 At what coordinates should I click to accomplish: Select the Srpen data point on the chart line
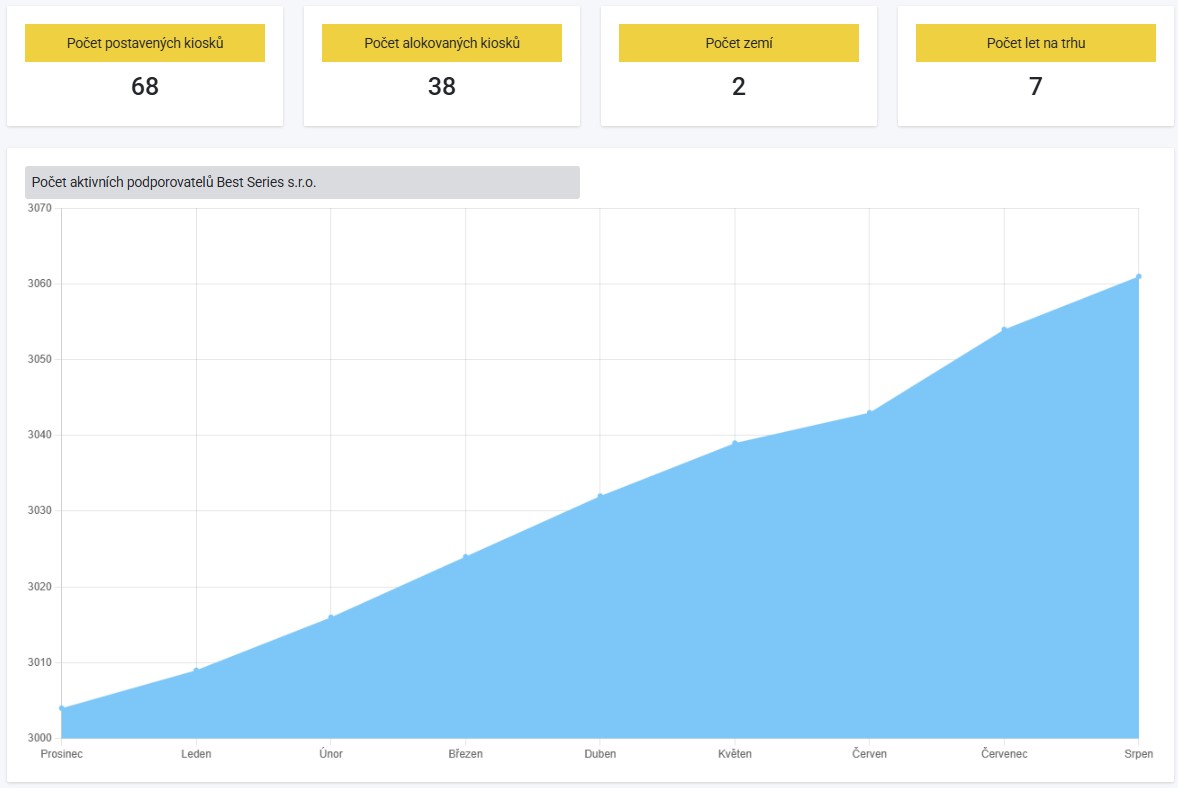point(1138,277)
